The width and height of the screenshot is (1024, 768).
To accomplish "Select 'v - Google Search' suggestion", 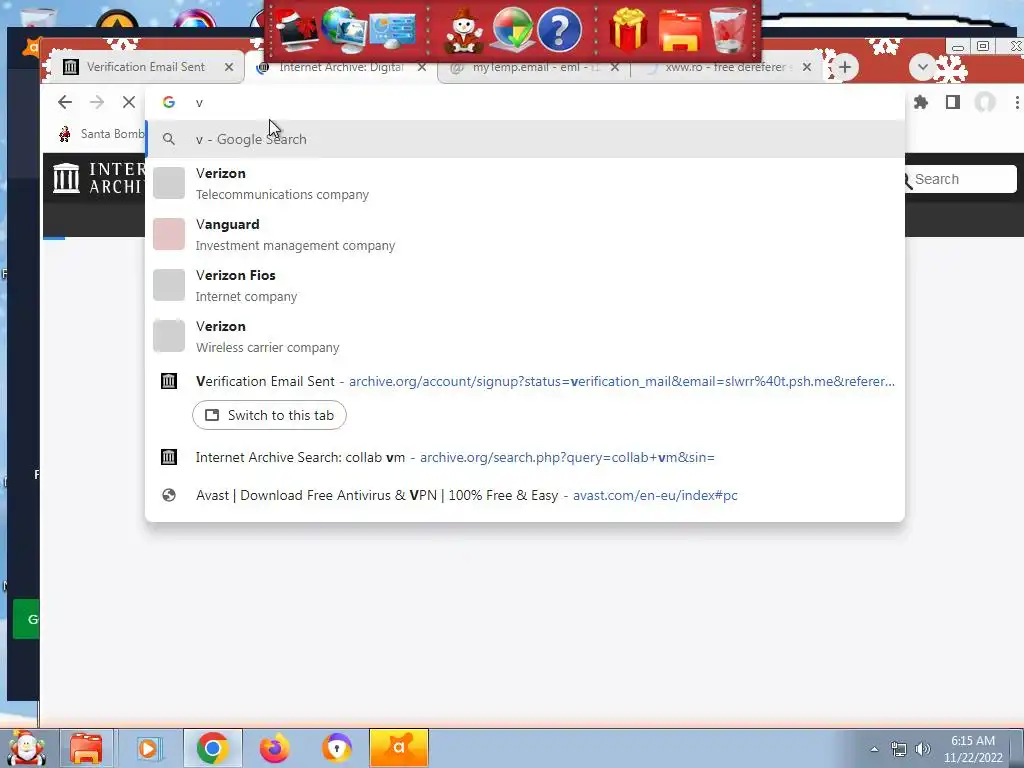I will tap(524, 139).
